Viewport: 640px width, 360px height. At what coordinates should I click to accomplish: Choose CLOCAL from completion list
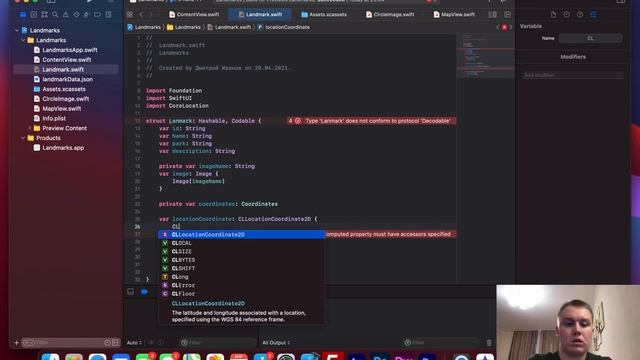(x=242, y=243)
